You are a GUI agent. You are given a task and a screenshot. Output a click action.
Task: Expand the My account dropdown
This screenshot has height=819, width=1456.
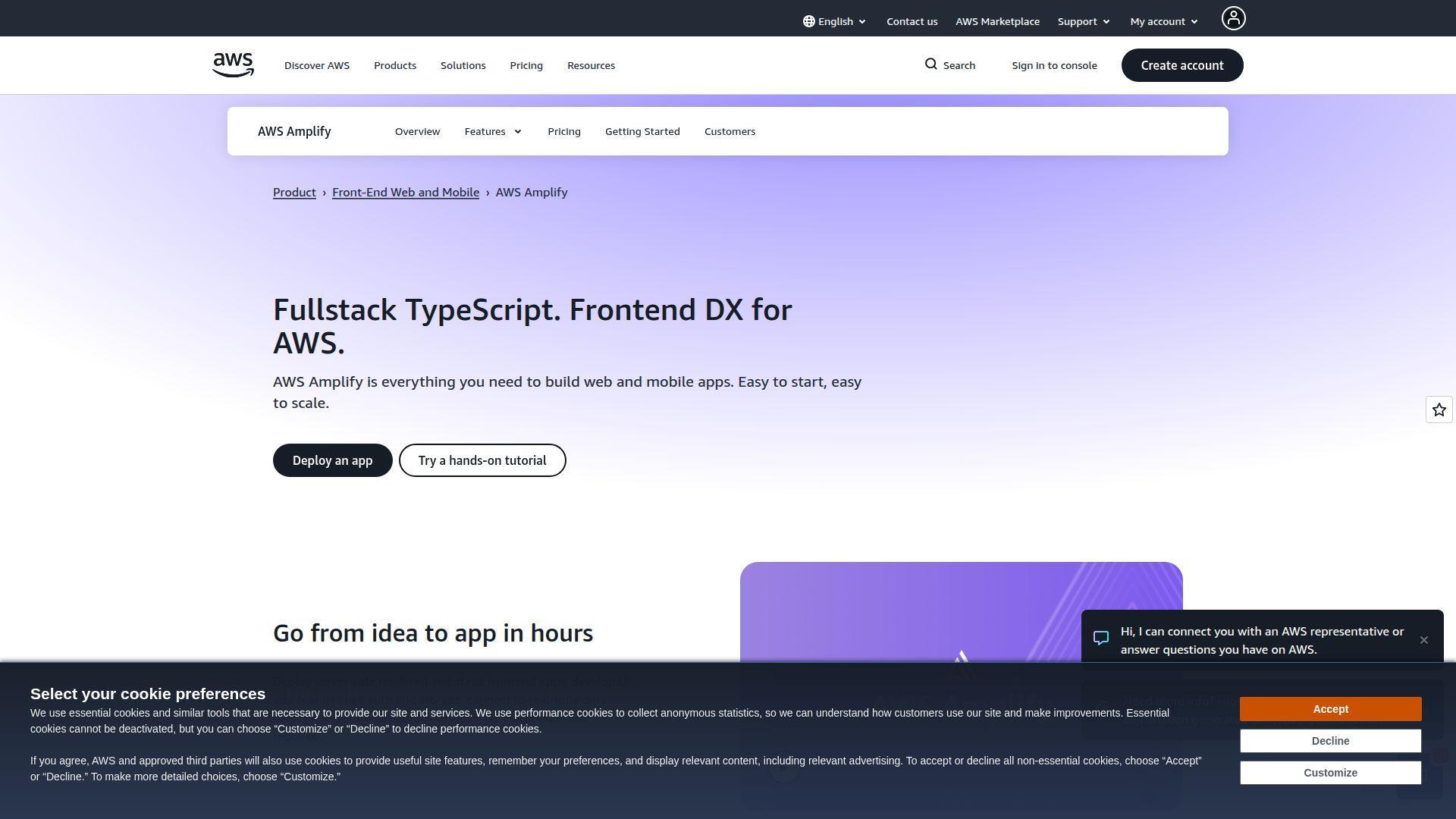pyautogui.click(x=1163, y=21)
